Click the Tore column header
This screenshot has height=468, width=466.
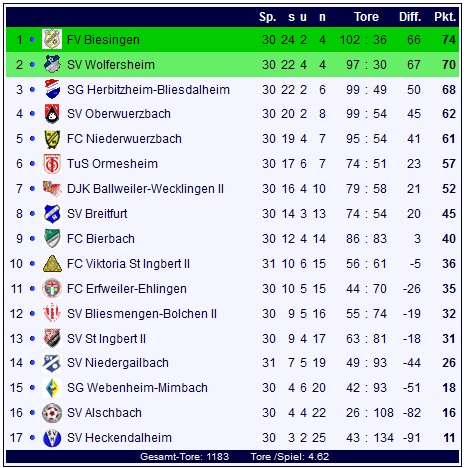pos(366,17)
